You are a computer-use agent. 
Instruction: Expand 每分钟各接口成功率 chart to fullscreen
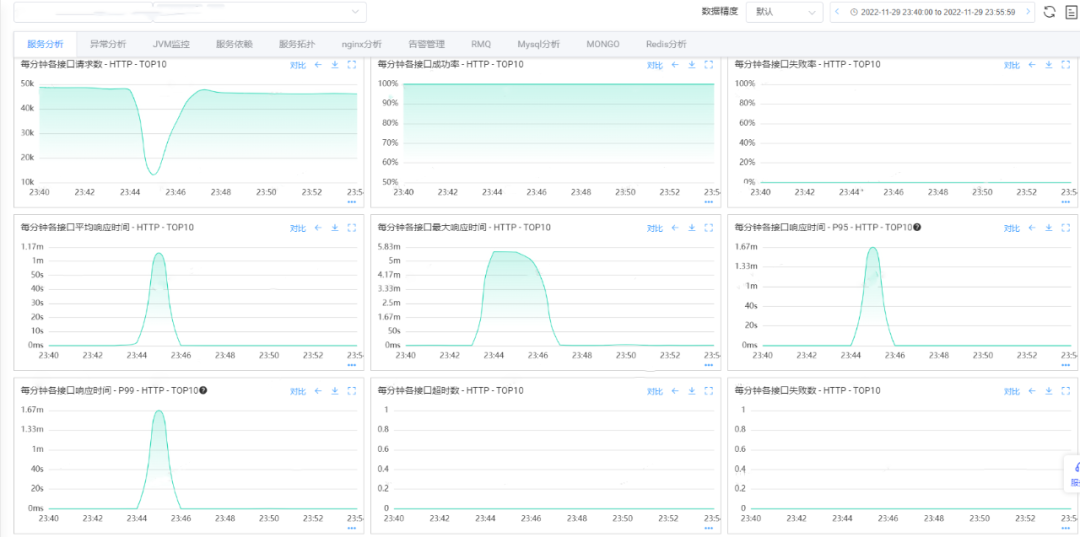click(708, 65)
